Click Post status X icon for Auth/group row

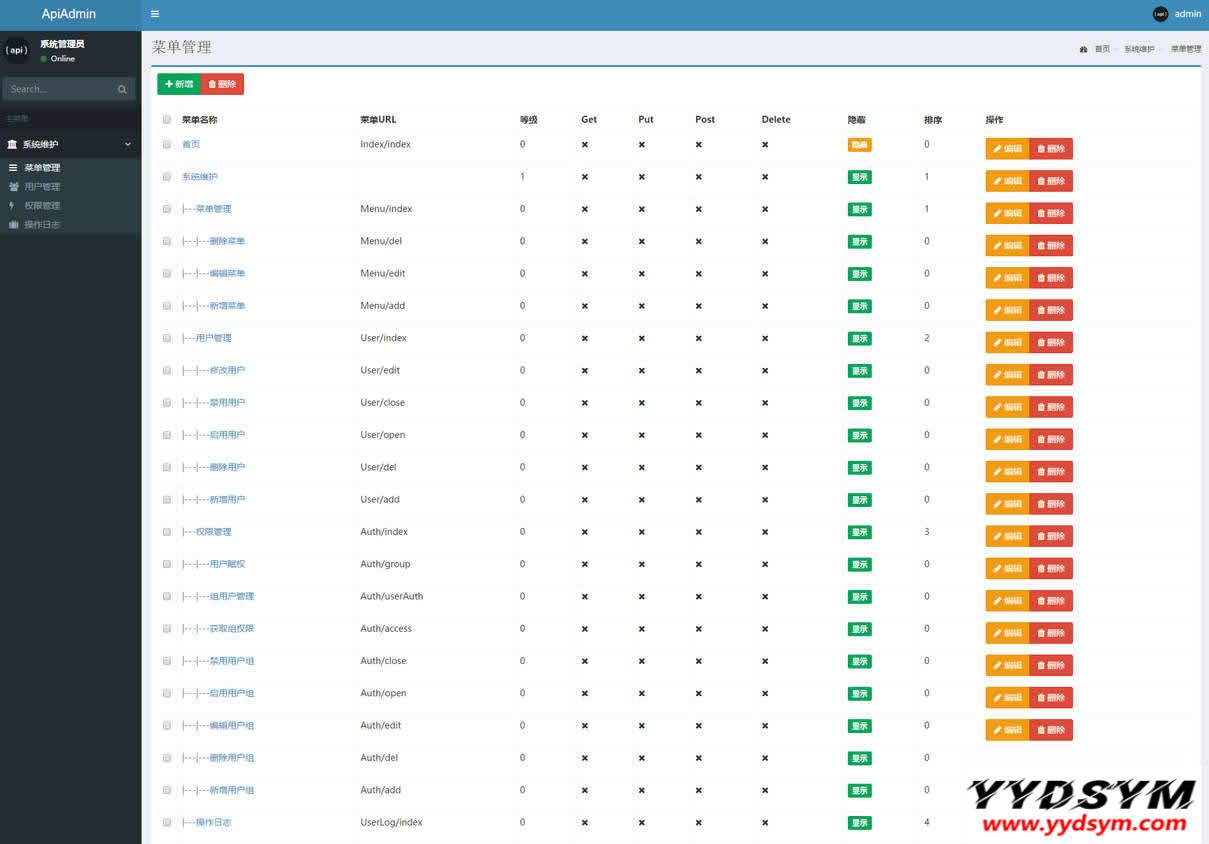[x=699, y=564]
